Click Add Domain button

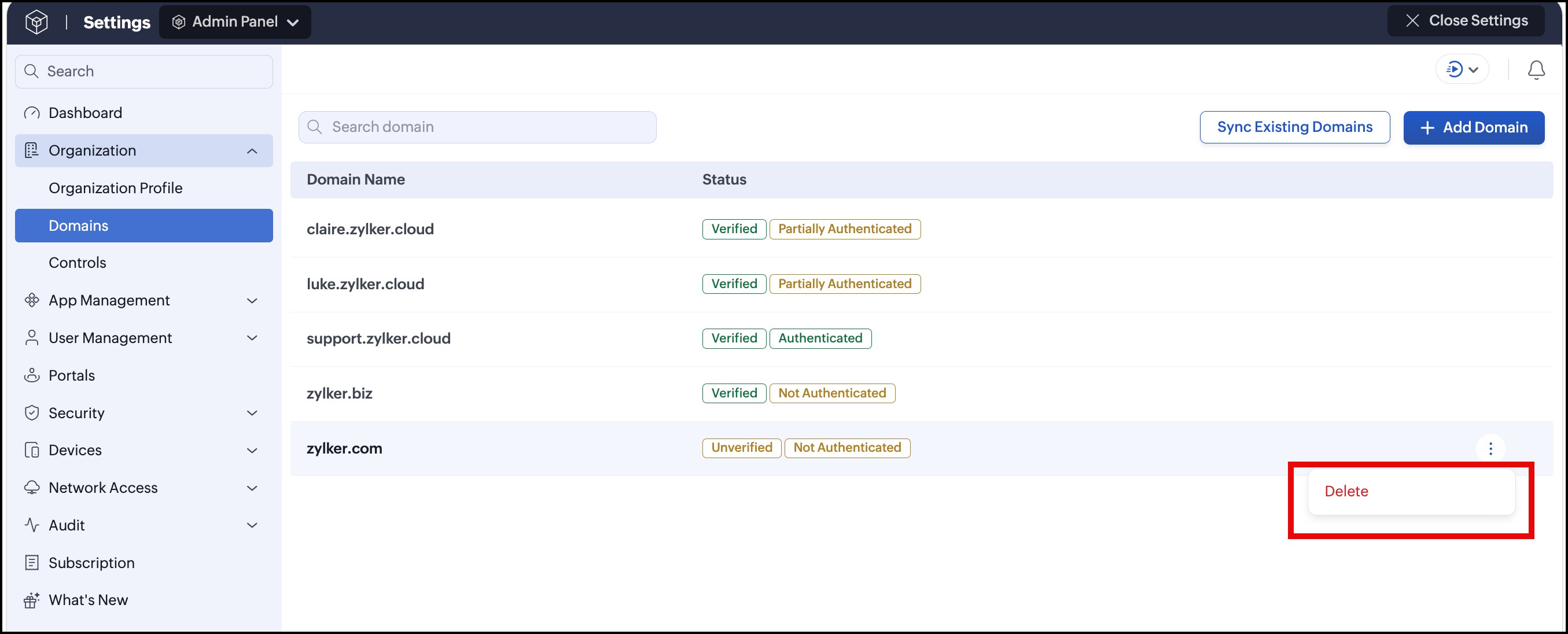1474,127
